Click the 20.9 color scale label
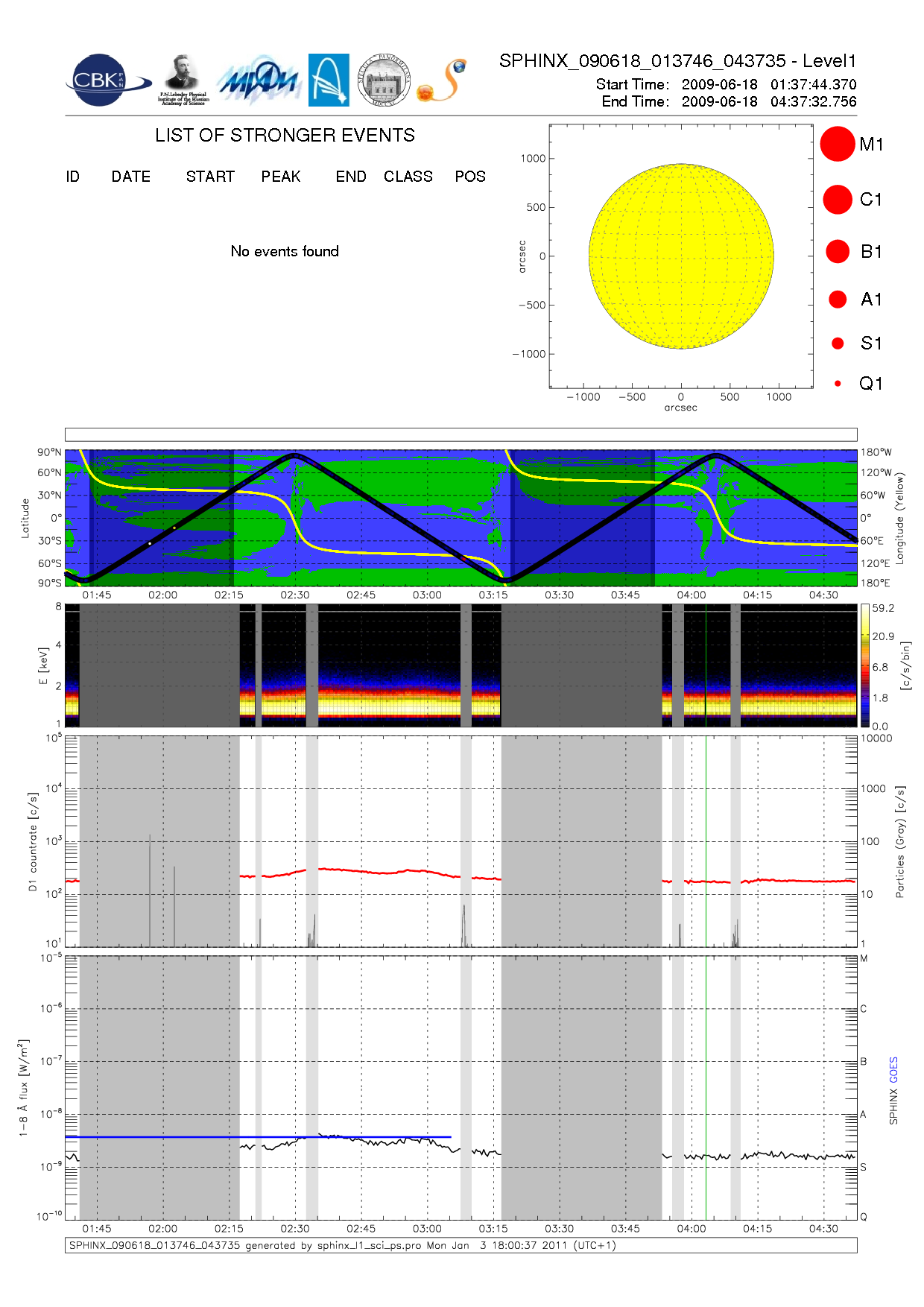Screen dimensions: 924x1307 (883, 636)
